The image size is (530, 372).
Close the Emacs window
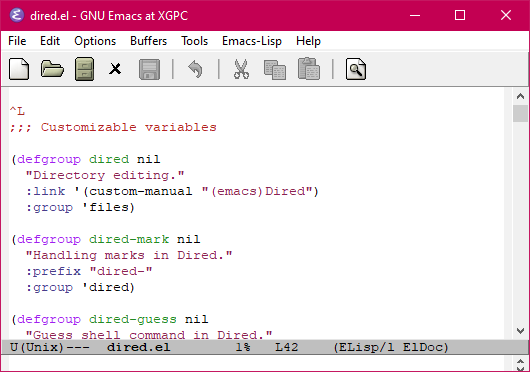coord(506,15)
